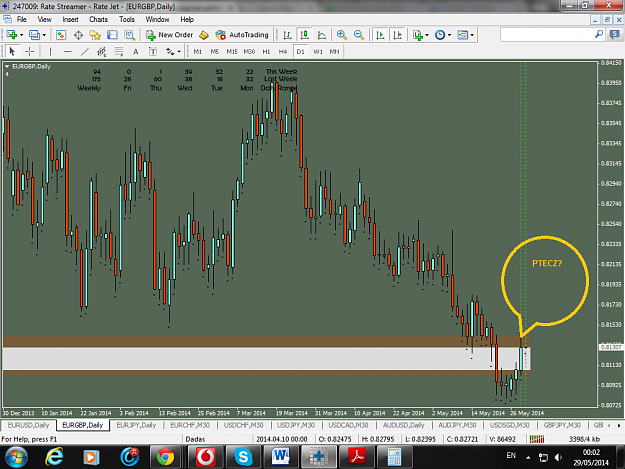Open the Strategy Tester icon
The image size is (625, 469).
(x=130, y=35)
